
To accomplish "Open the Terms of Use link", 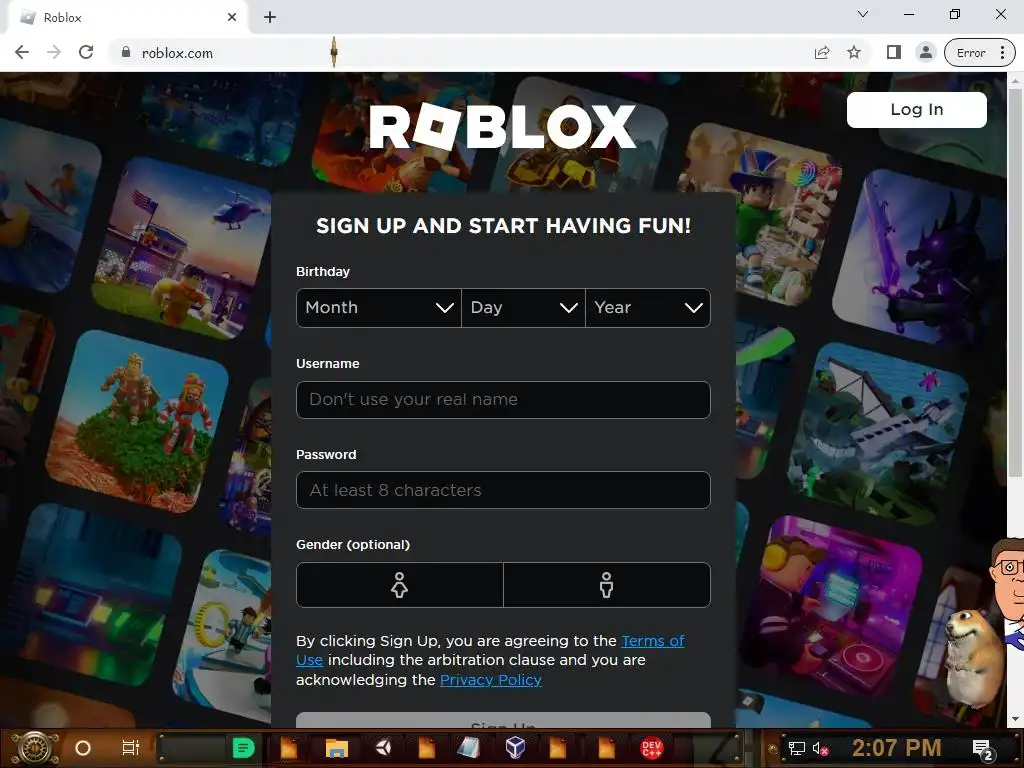I will click(x=652, y=641).
